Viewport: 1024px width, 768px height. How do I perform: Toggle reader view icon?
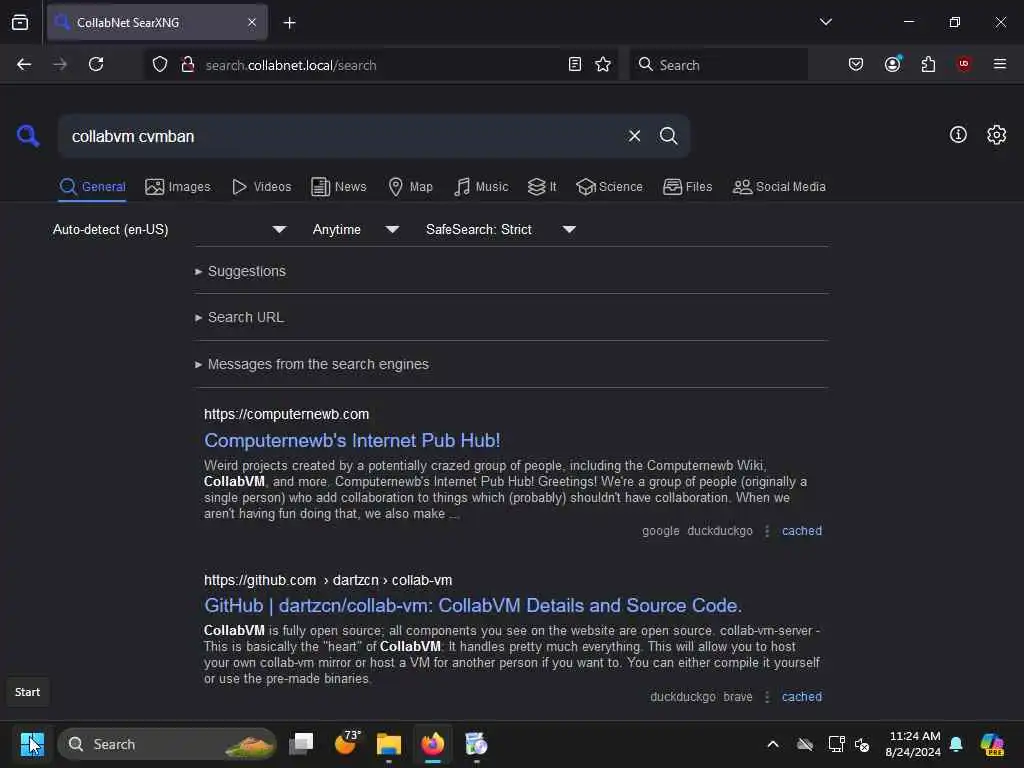point(575,65)
